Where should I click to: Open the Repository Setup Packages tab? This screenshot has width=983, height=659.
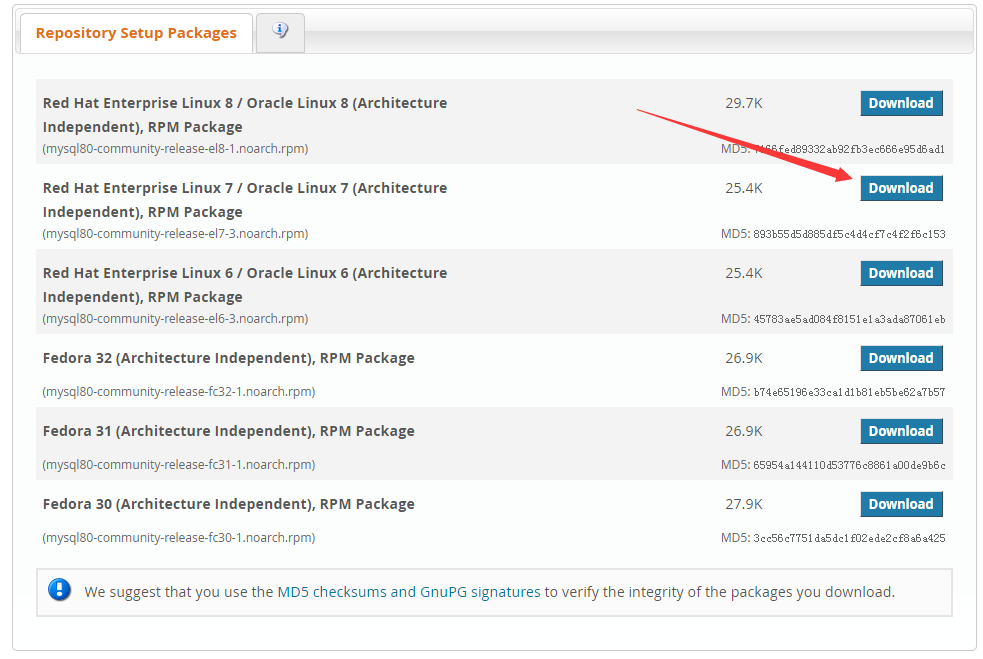(x=136, y=33)
